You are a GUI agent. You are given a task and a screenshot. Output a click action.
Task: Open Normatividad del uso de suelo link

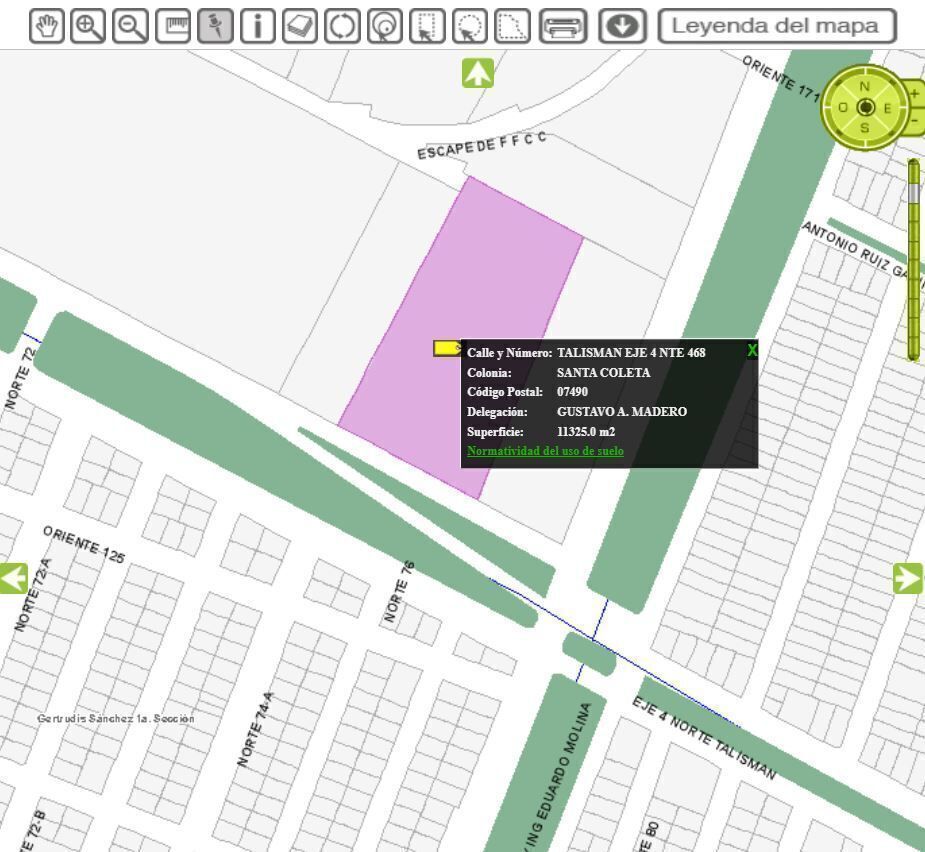(x=545, y=451)
